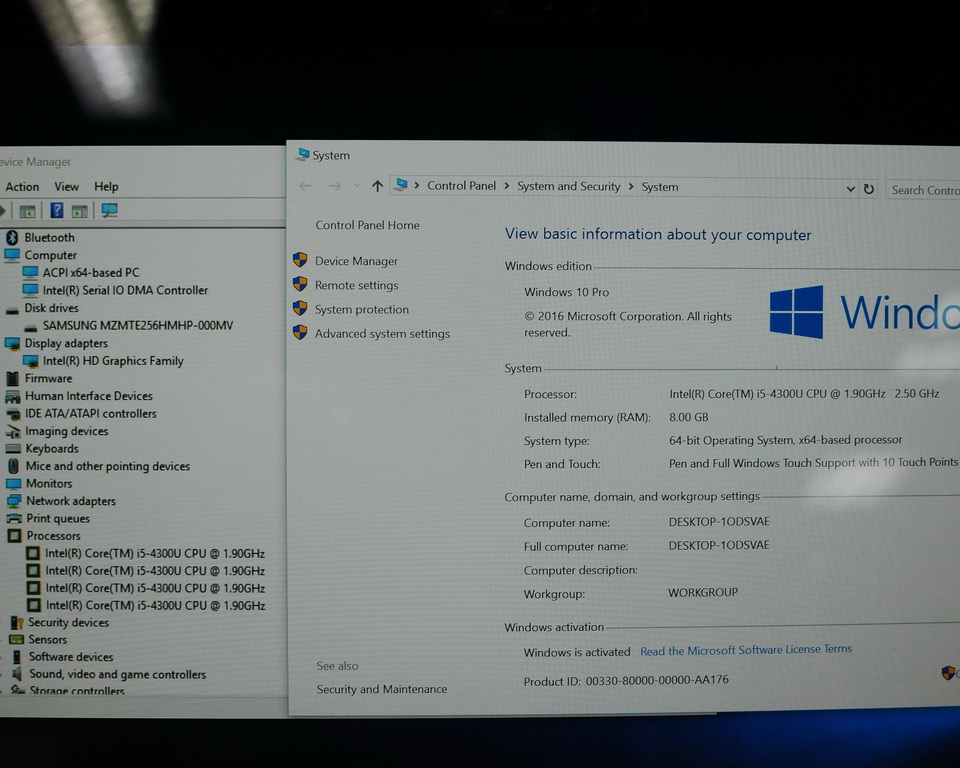This screenshot has width=960, height=768.
Task: Click the Keyboards category icon
Action: pos(13,449)
